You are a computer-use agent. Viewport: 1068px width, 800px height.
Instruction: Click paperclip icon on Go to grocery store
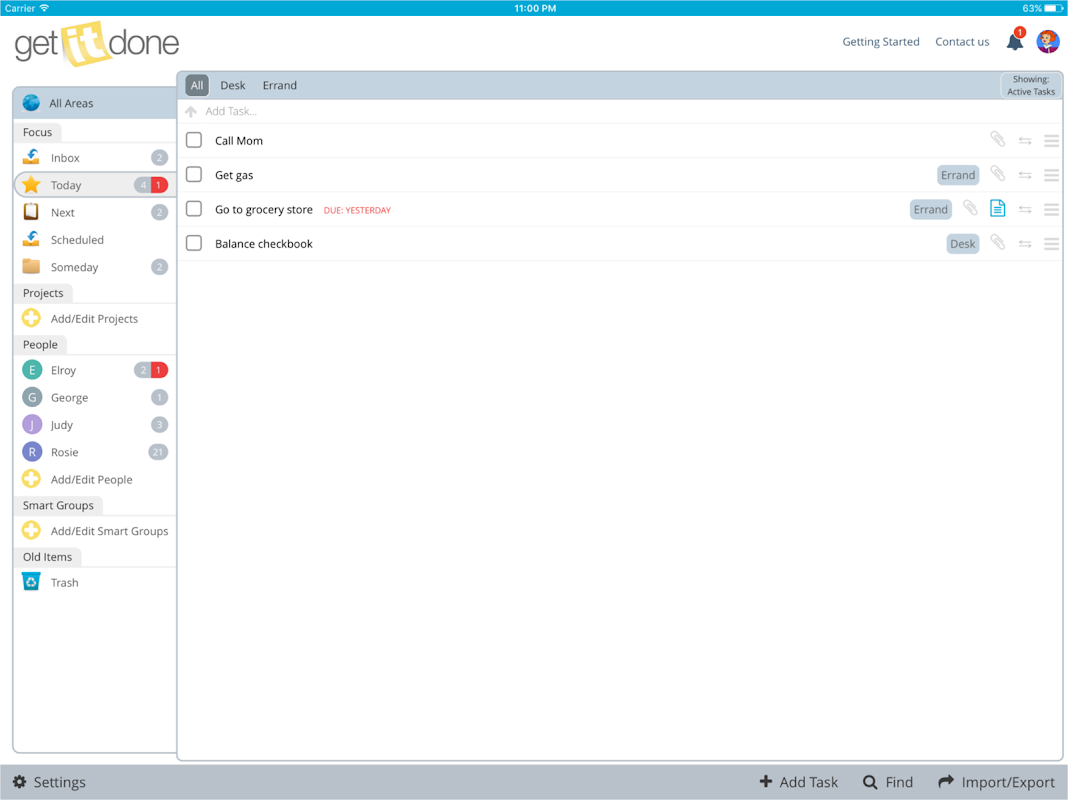[971, 208]
